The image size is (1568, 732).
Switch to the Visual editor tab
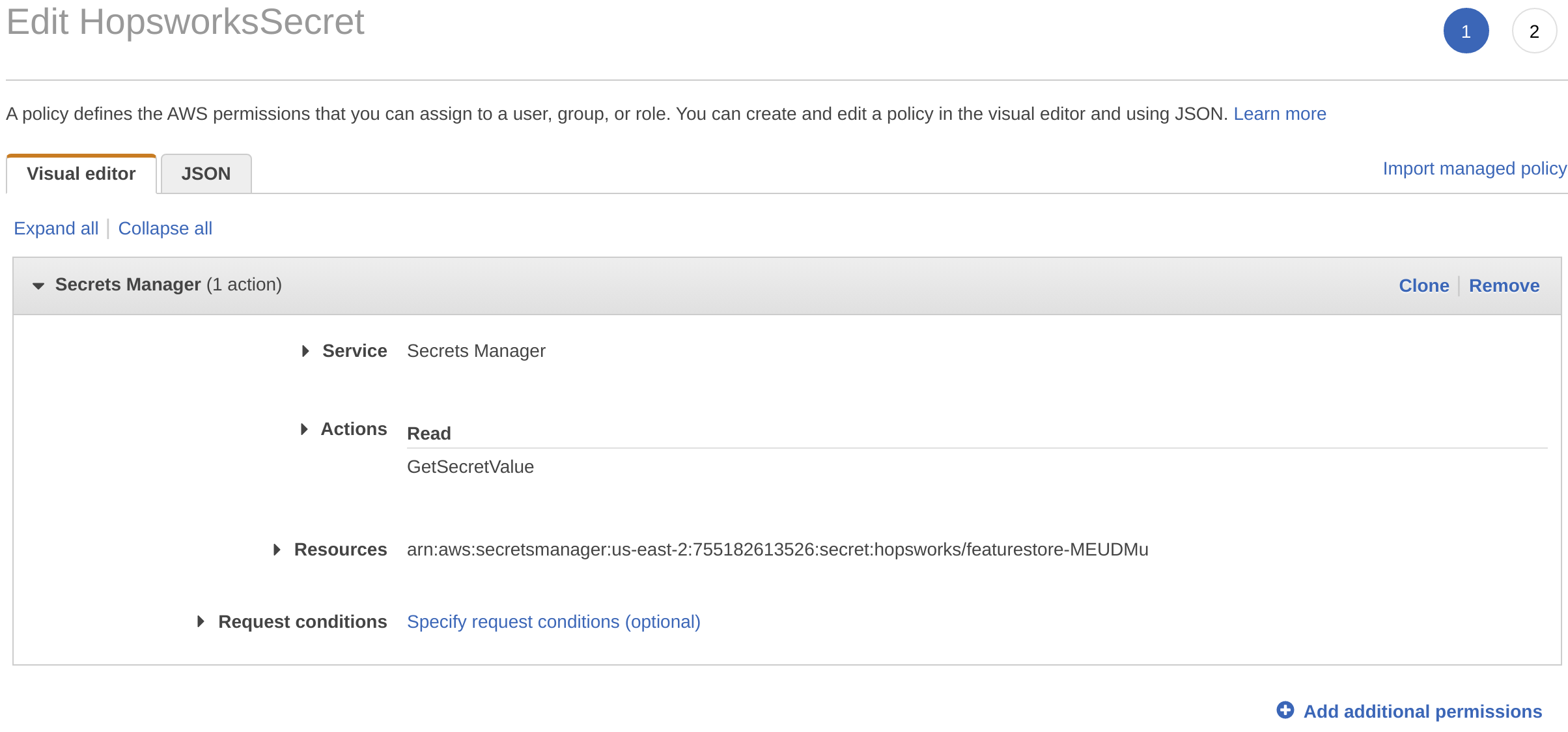tap(80, 173)
